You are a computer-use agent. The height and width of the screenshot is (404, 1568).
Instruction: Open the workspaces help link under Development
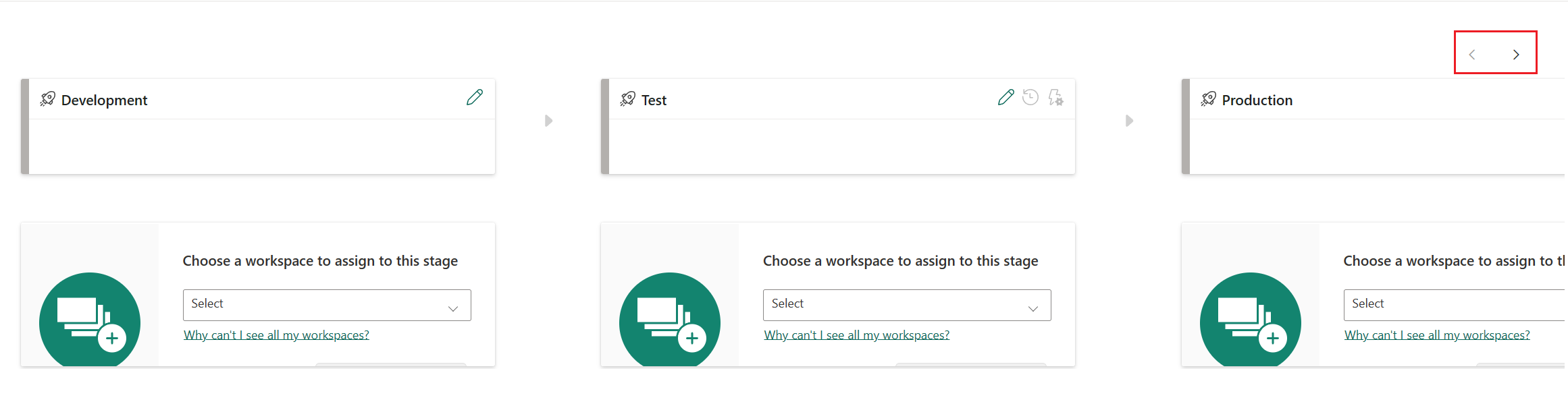276,335
